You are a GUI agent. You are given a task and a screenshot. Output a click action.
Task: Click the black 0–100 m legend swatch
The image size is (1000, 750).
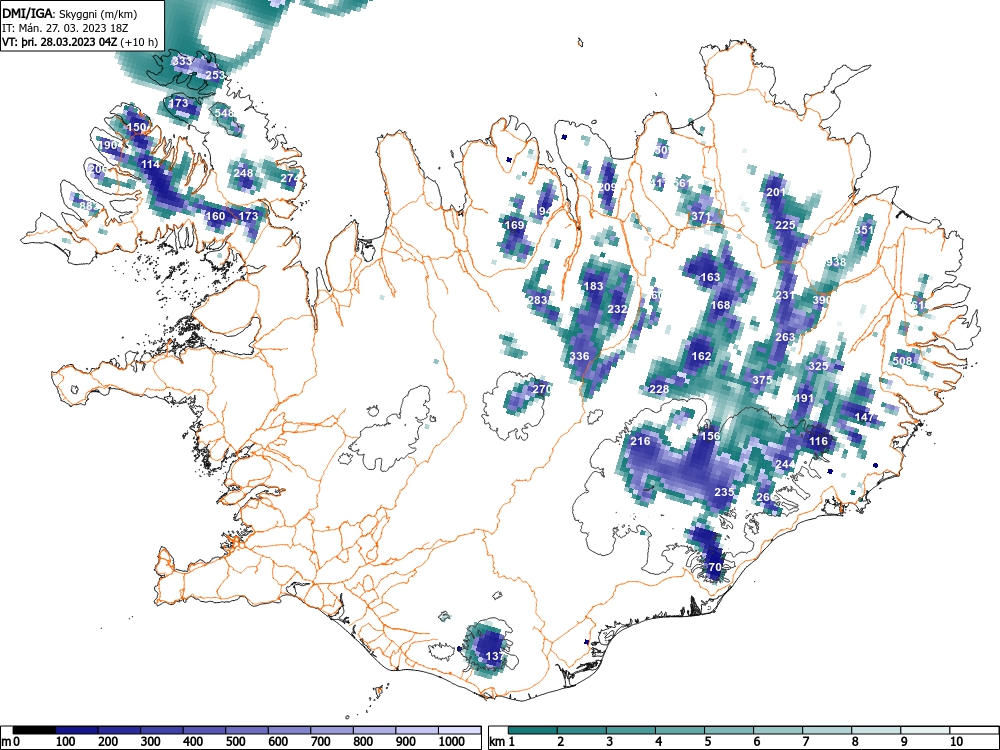34,730
